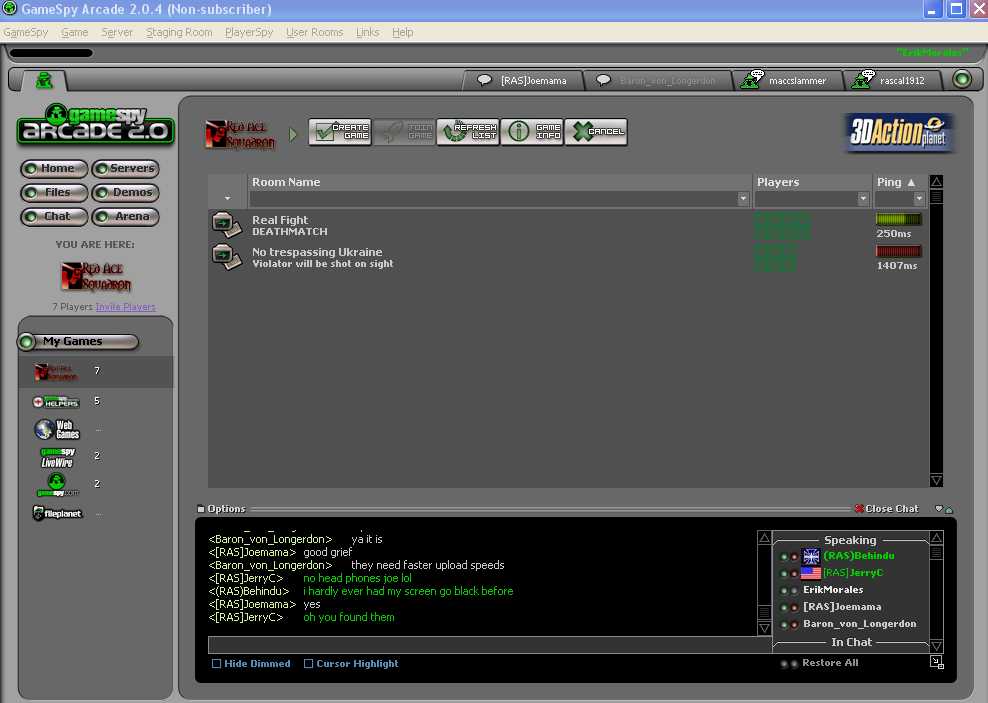The image size is (988, 703).
Task: Toggle mute dots beside (RAS)Behindu
Action: 789,557
